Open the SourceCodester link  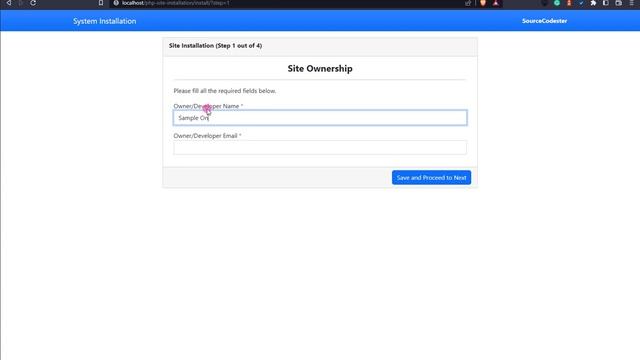point(544,21)
